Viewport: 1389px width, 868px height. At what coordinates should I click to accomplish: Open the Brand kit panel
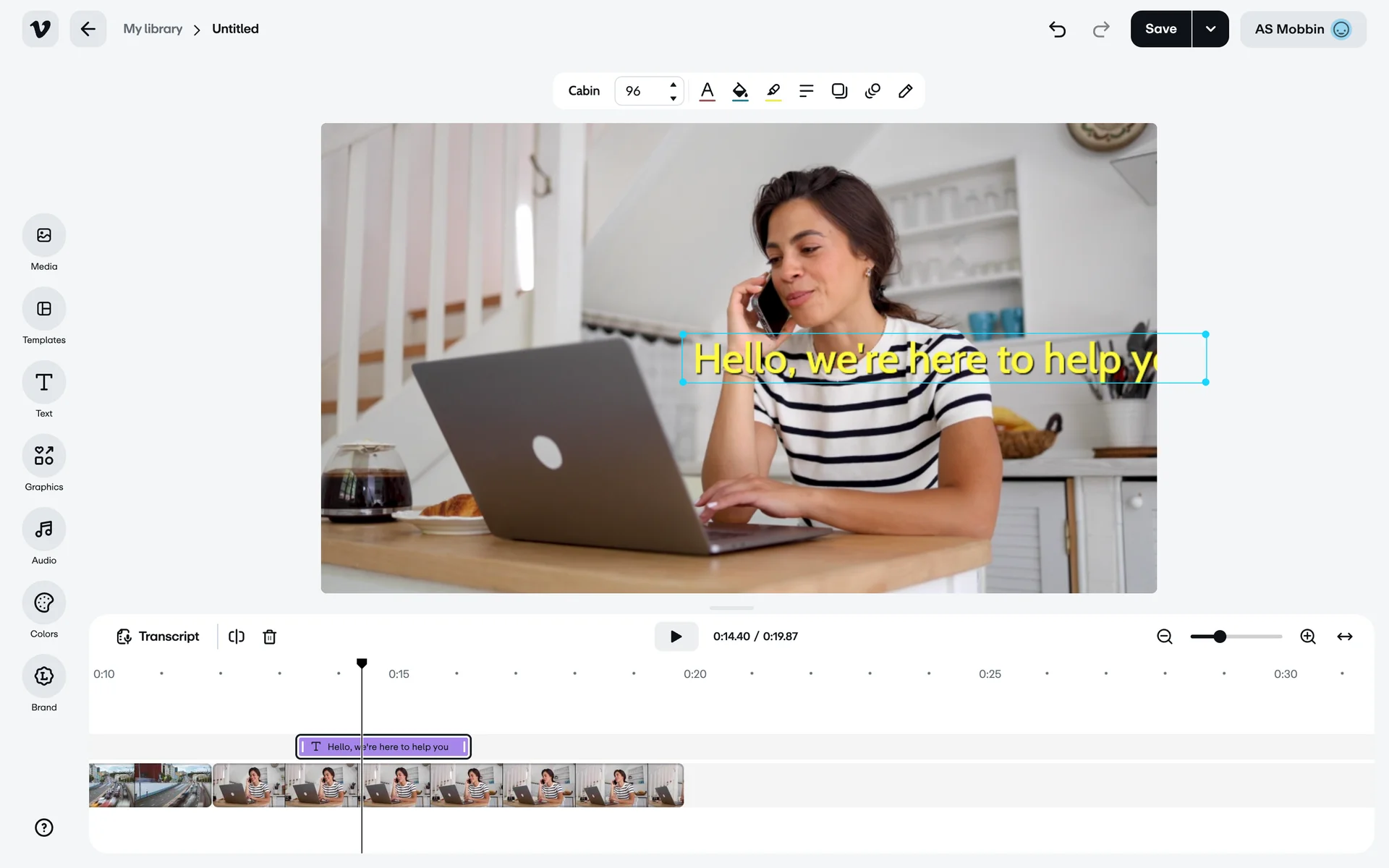43,676
